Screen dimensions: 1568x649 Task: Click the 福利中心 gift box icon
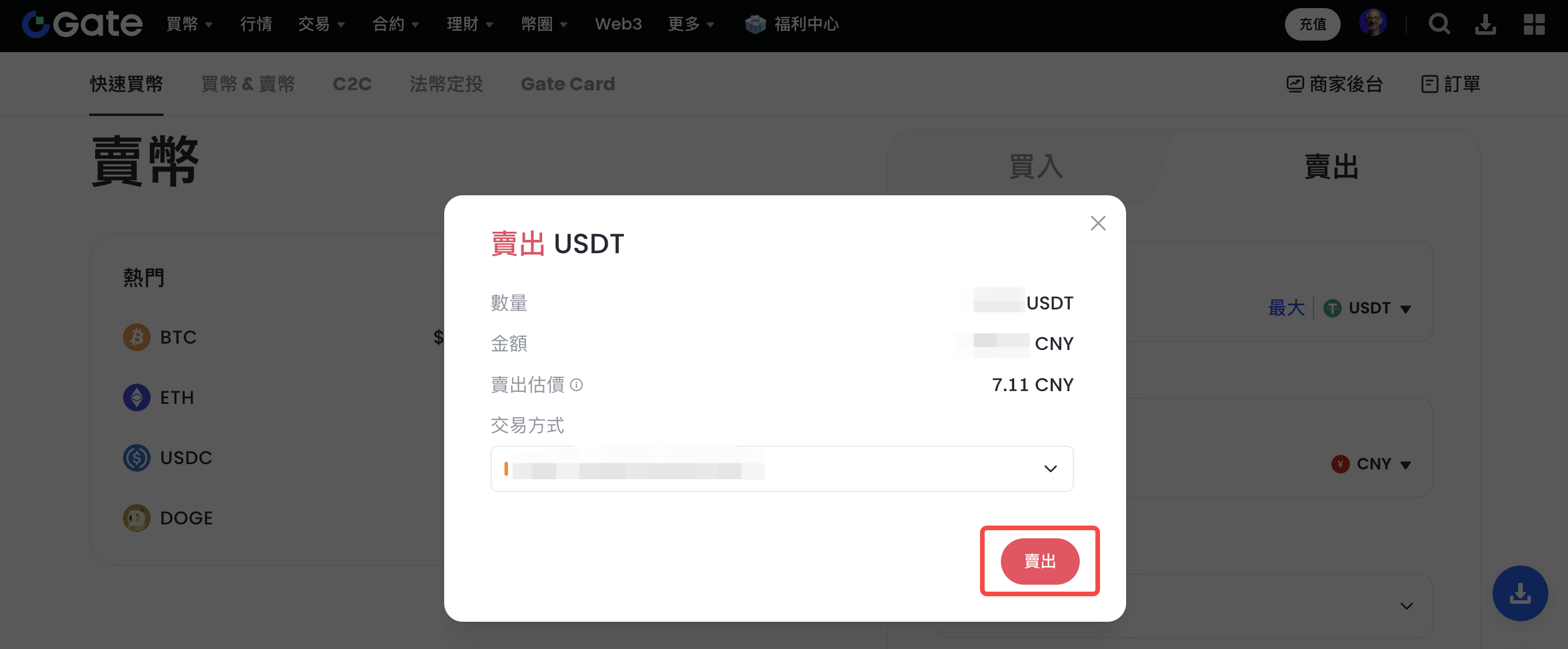(x=755, y=24)
